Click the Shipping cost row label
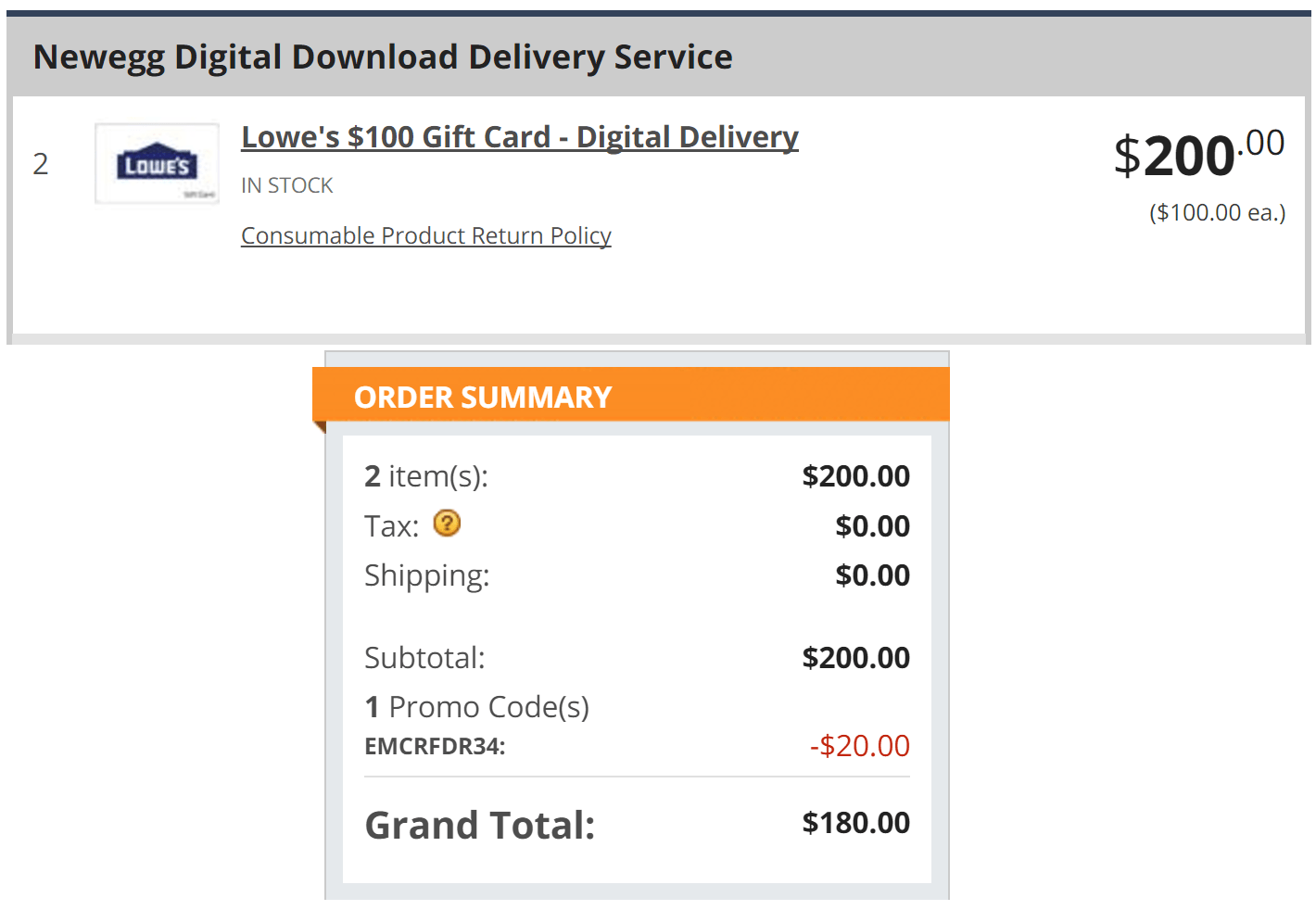 point(426,575)
